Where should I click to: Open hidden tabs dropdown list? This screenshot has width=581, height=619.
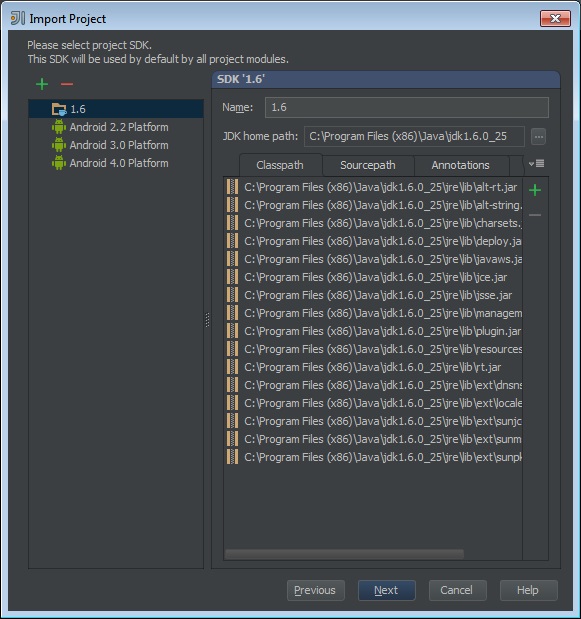tap(536, 163)
